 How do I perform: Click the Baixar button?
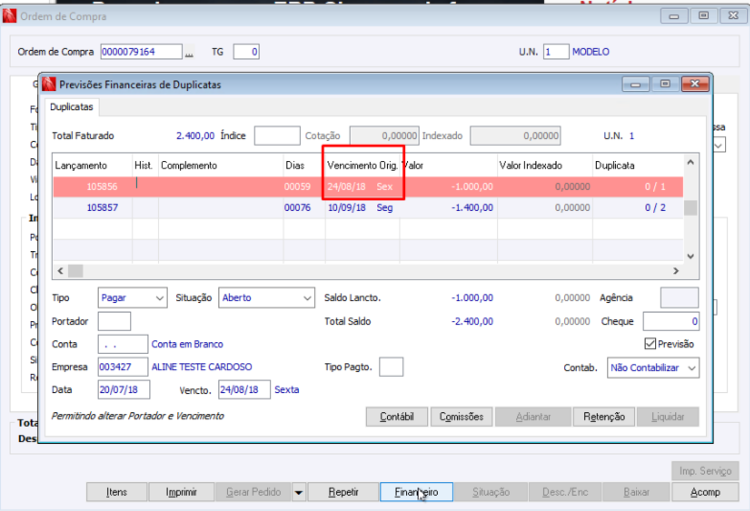(636, 492)
